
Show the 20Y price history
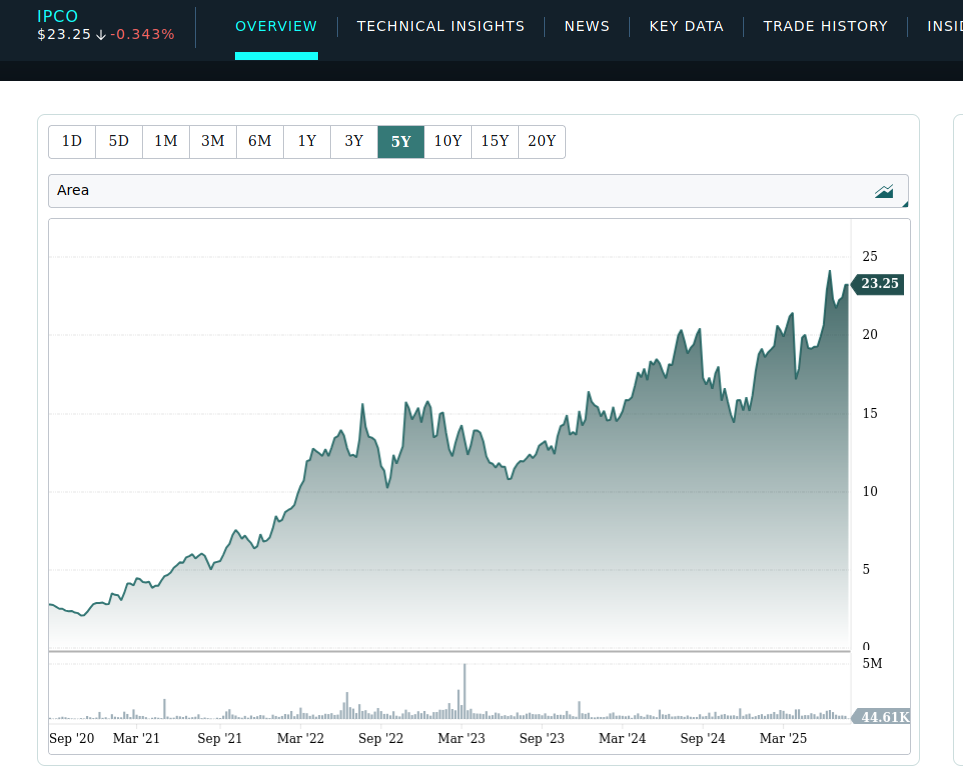[x=542, y=142]
